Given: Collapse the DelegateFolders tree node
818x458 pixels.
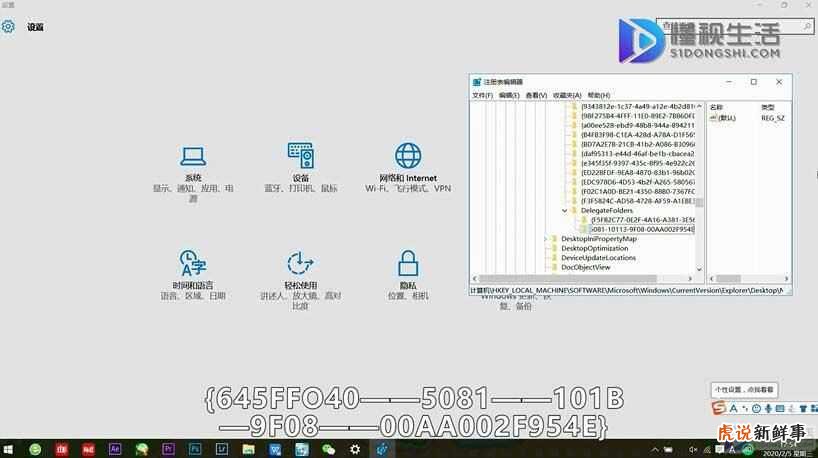Looking at the screenshot, I should pos(564,211).
